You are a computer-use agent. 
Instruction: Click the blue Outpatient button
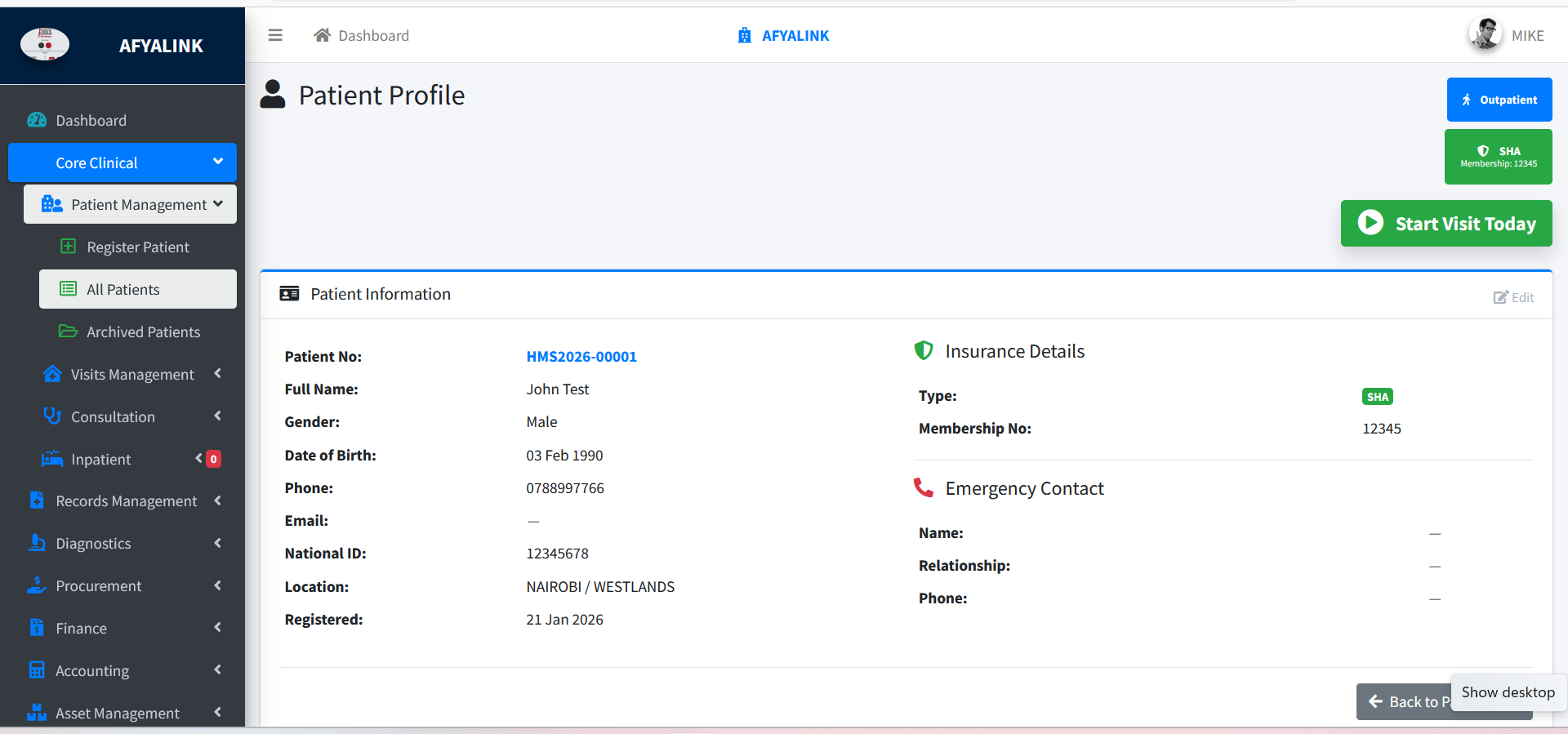point(1499,100)
